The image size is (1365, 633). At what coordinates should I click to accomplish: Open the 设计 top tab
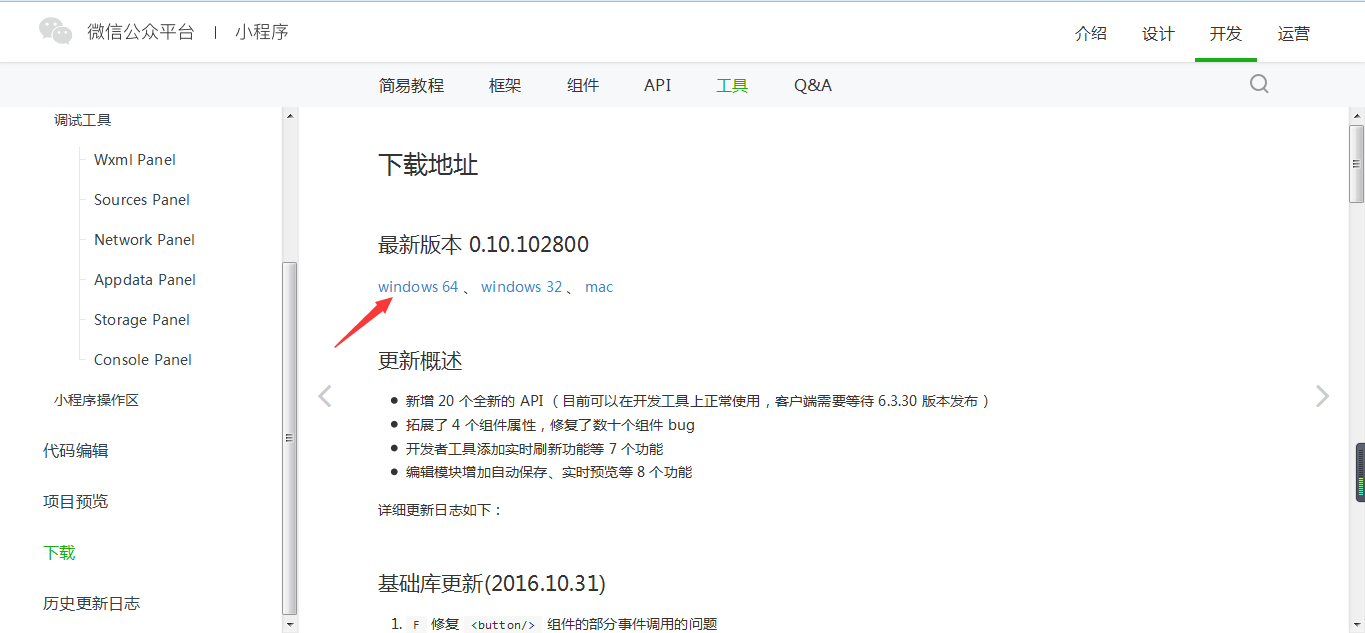click(1158, 33)
